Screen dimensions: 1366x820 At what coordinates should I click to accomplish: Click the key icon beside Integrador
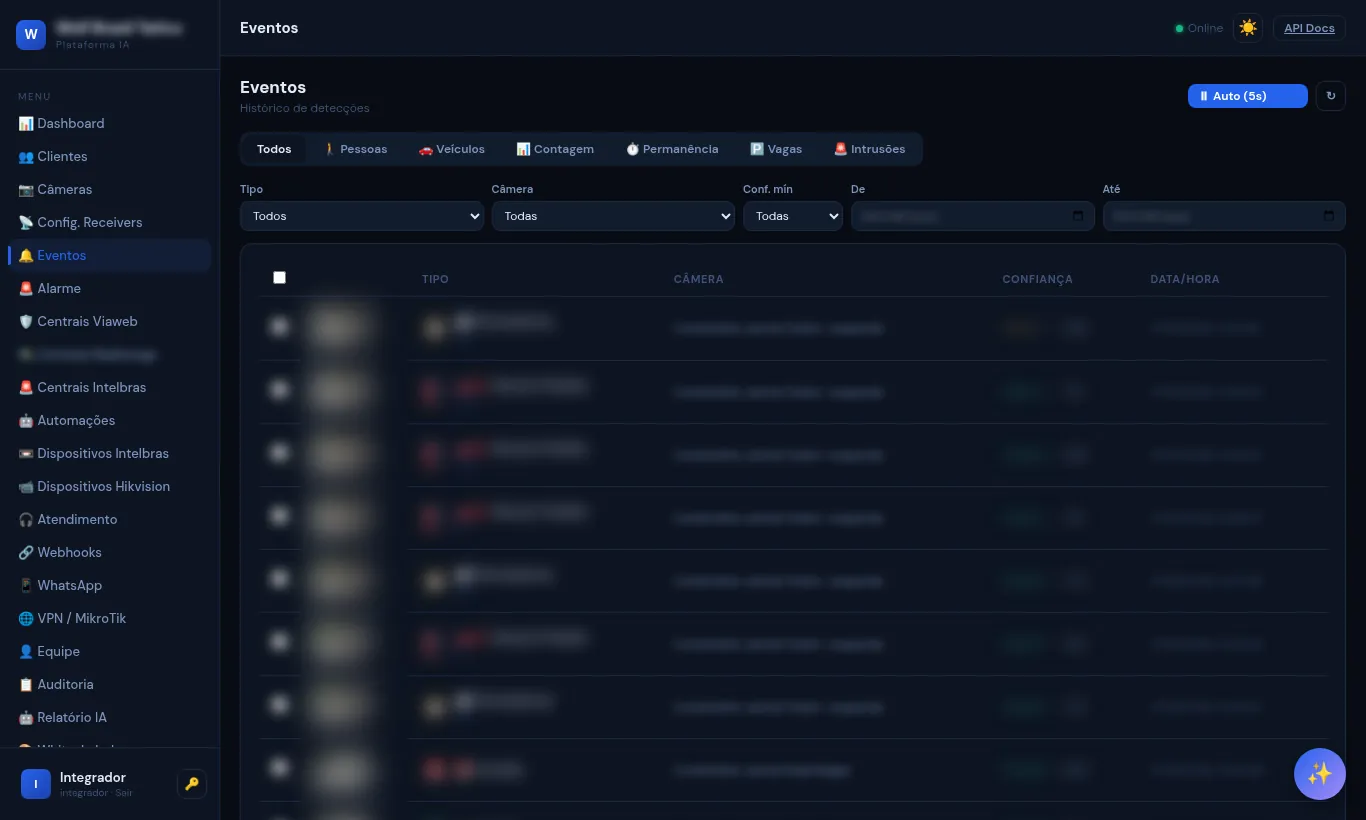coord(192,784)
